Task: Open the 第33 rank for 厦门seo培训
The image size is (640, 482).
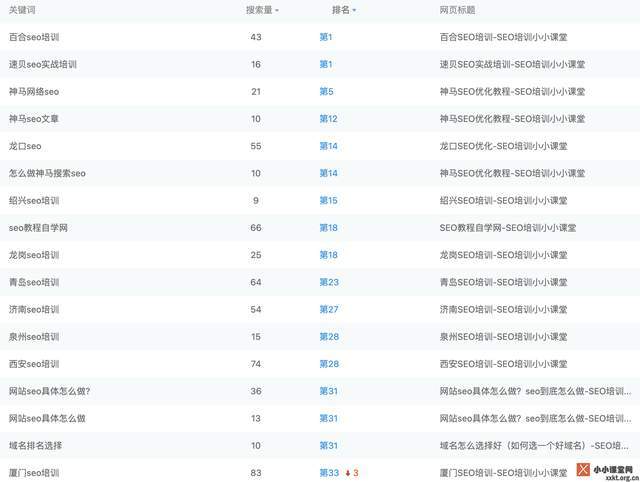Action: pyautogui.click(x=329, y=473)
